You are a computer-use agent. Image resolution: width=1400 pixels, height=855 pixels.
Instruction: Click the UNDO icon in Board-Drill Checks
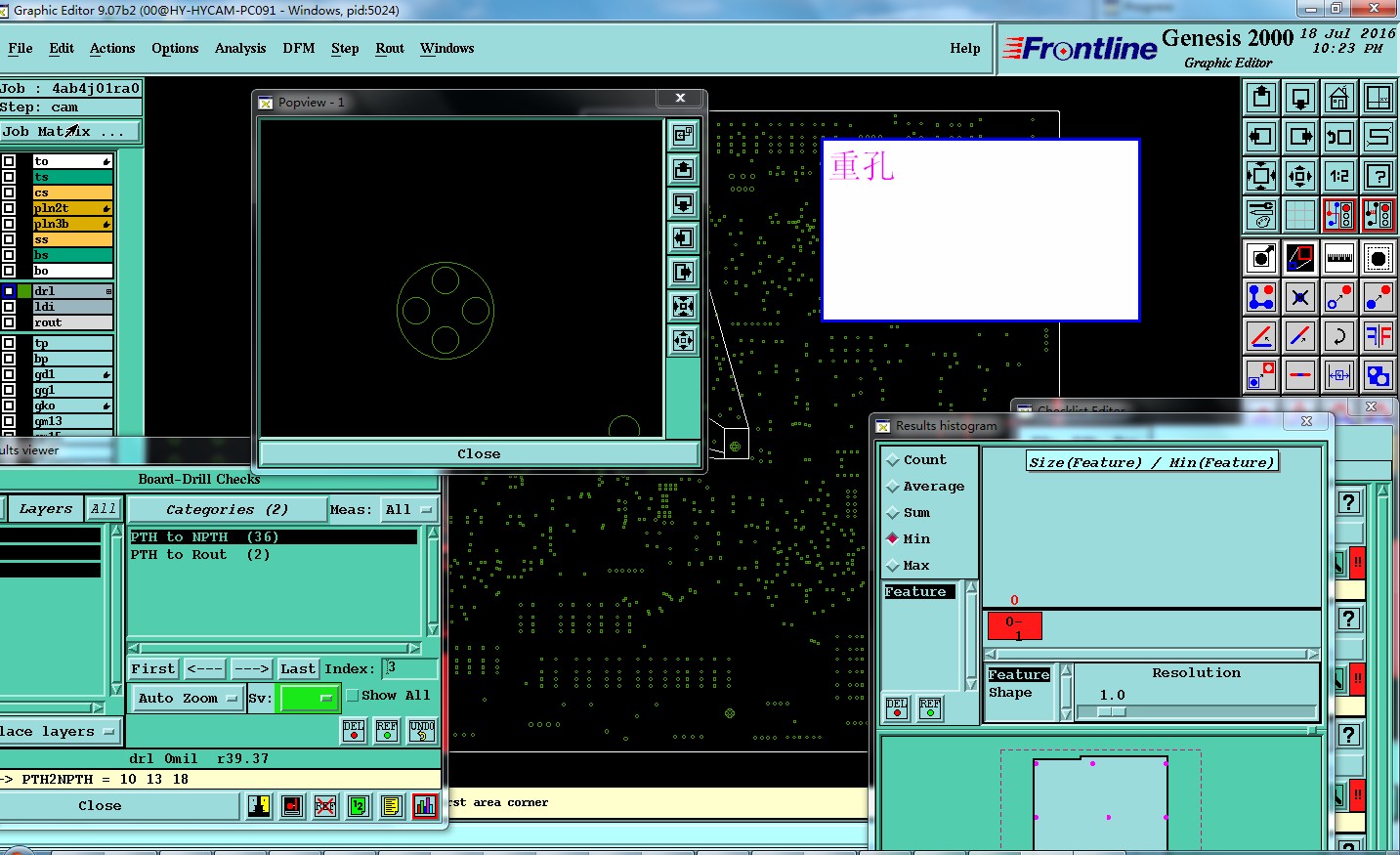(x=422, y=731)
